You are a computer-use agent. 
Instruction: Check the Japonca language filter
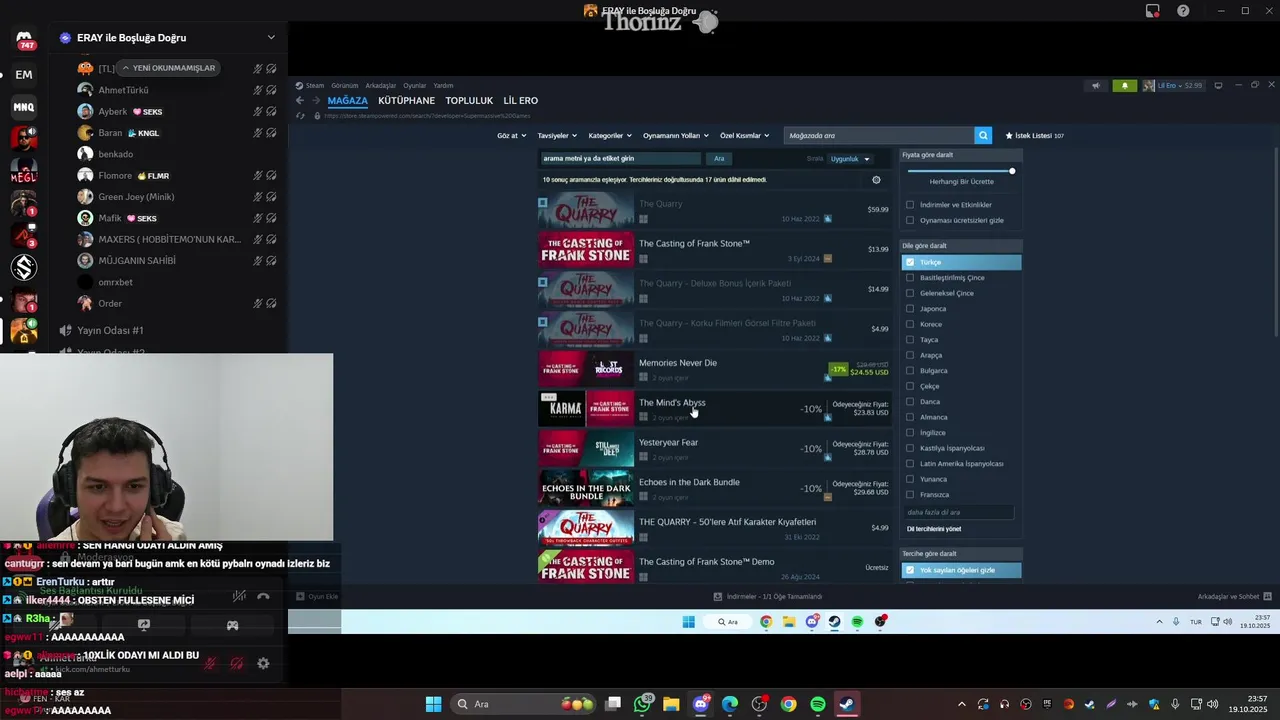coord(910,308)
